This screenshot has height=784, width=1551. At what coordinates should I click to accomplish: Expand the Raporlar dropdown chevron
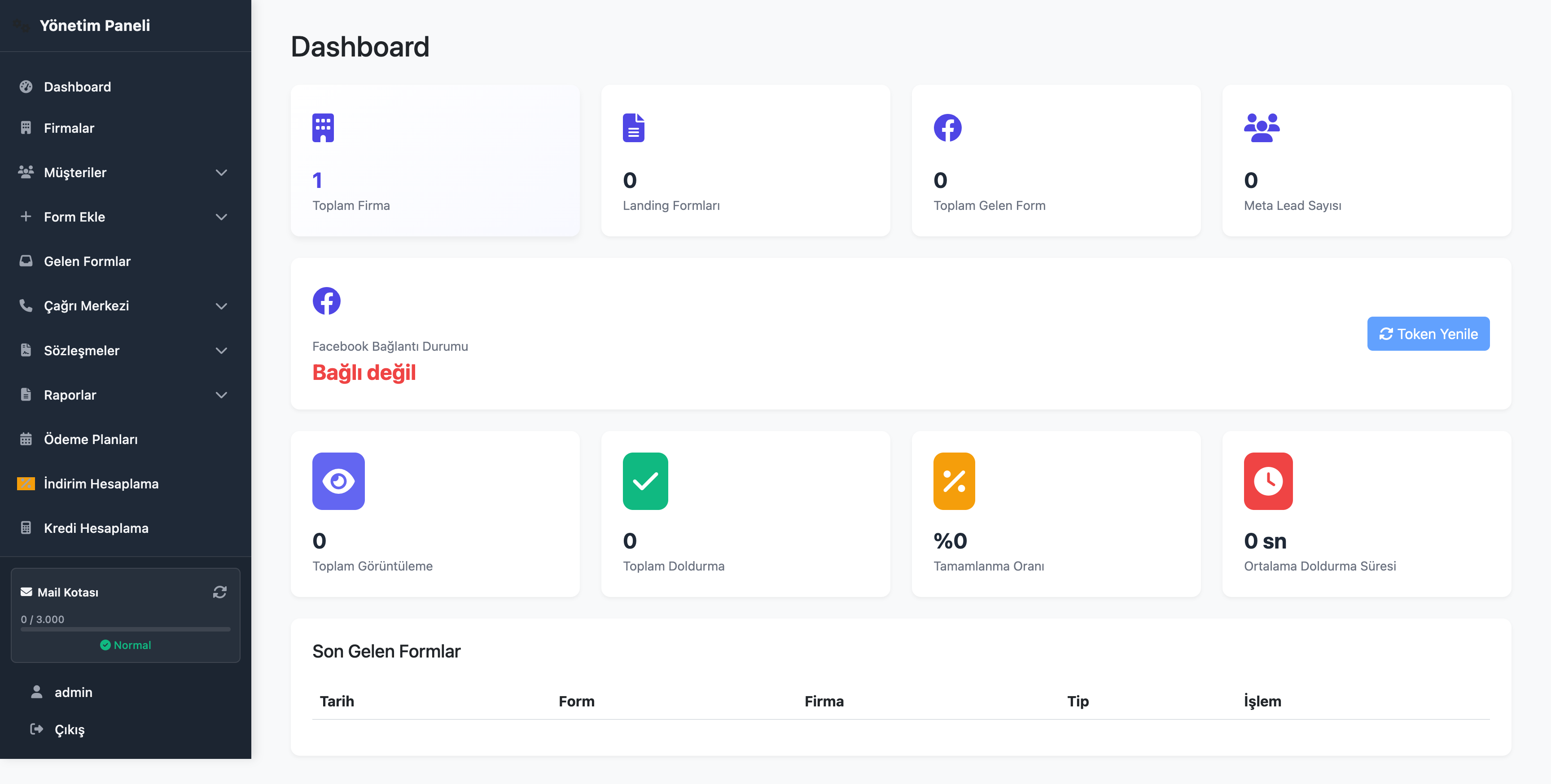(222, 395)
